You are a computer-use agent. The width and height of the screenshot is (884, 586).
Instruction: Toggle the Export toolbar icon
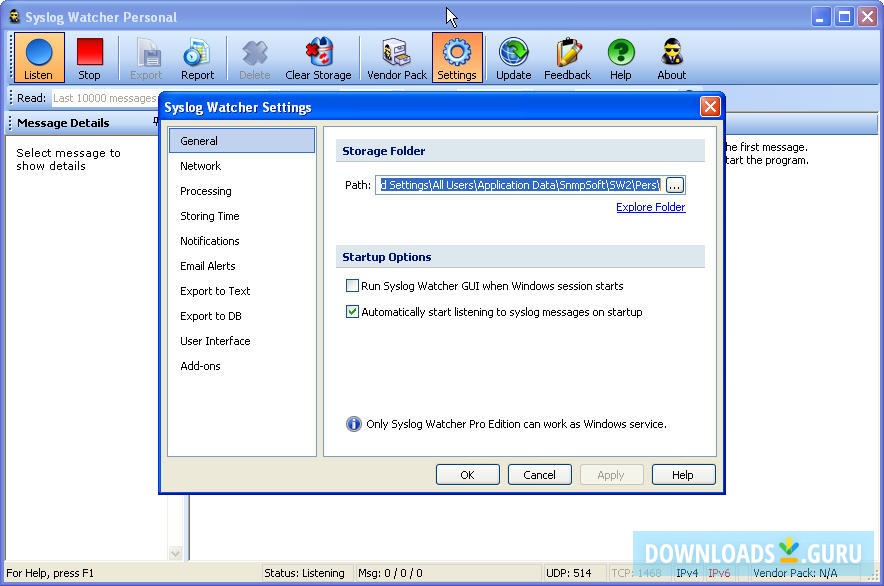(x=146, y=57)
